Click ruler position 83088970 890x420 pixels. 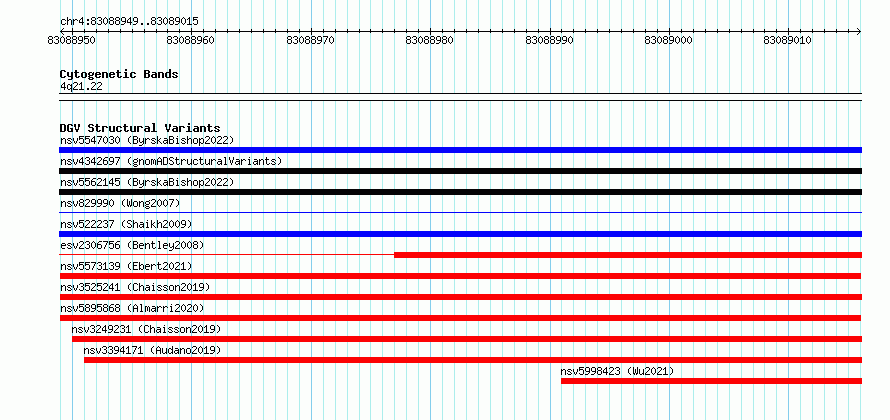tap(310, 40)
